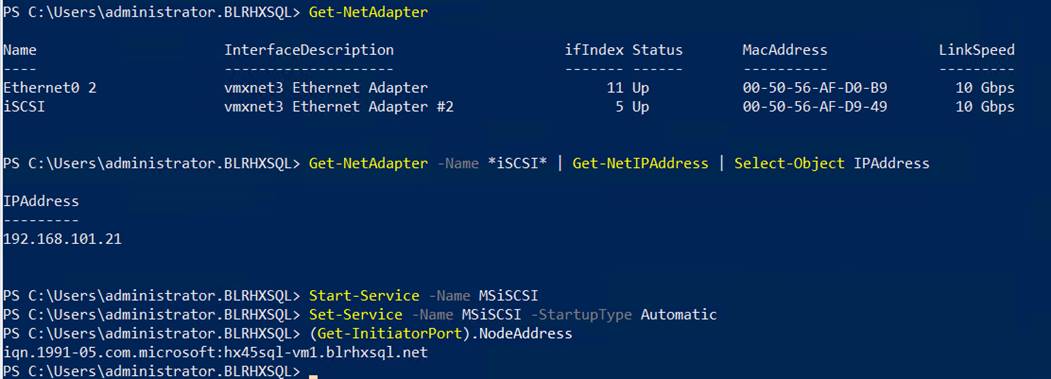This screenshot has height=379, width=1051.
Task: Click the (Get-InitiatorPort).NodeAddress command
Action: coord(440,333)
